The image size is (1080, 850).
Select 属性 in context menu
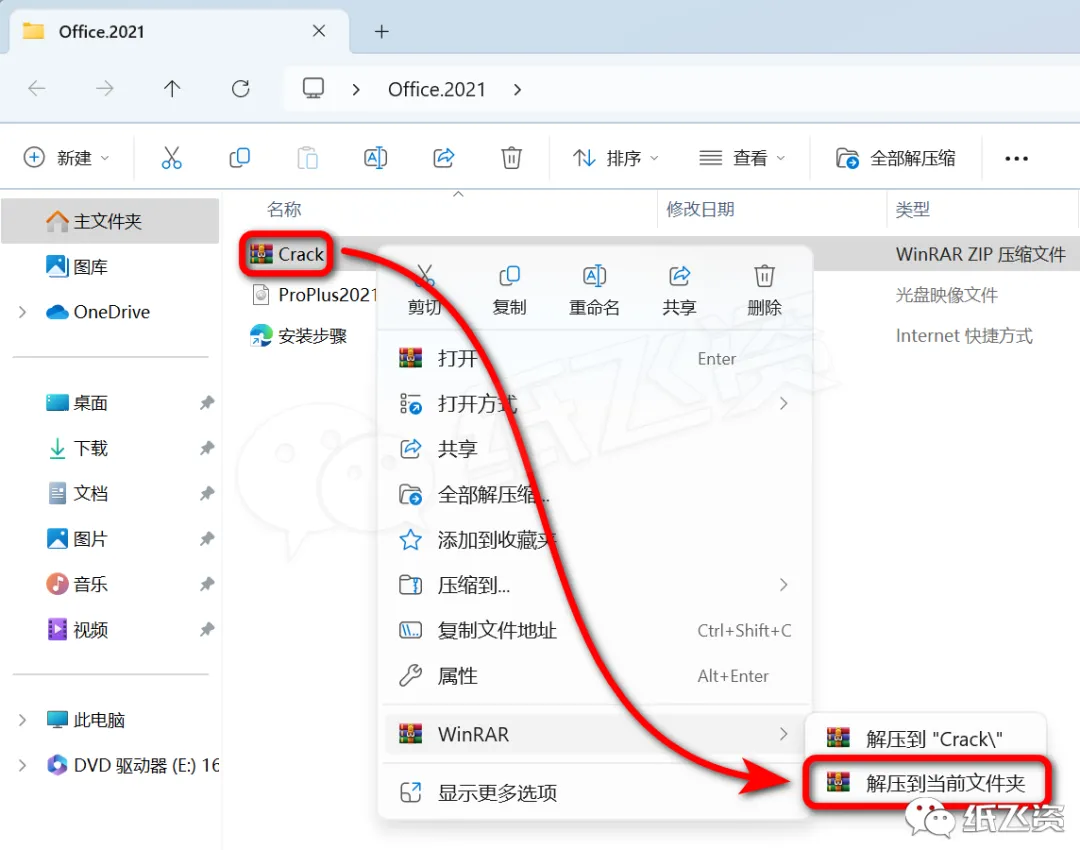click(596, 676)
